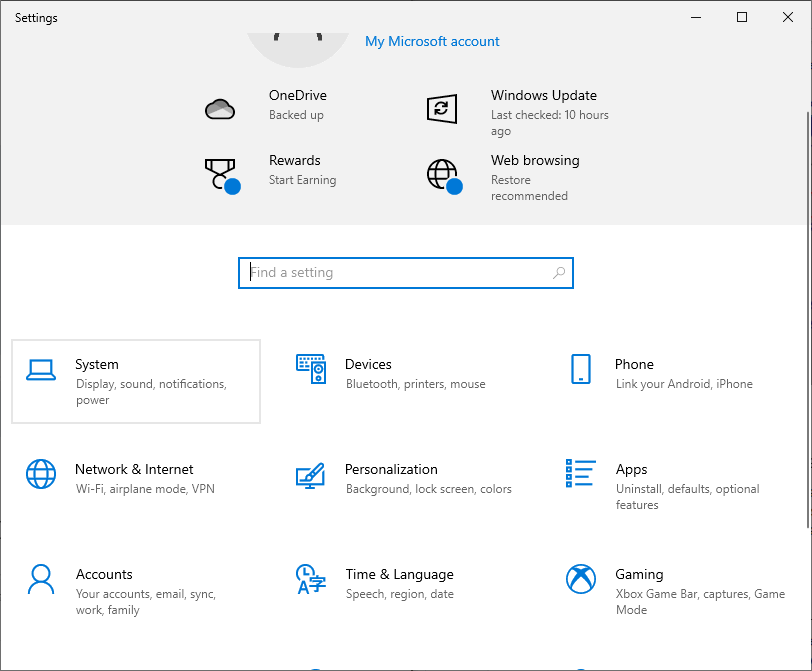
Task: Open the Windows Update status text
Action: point(549,123)
